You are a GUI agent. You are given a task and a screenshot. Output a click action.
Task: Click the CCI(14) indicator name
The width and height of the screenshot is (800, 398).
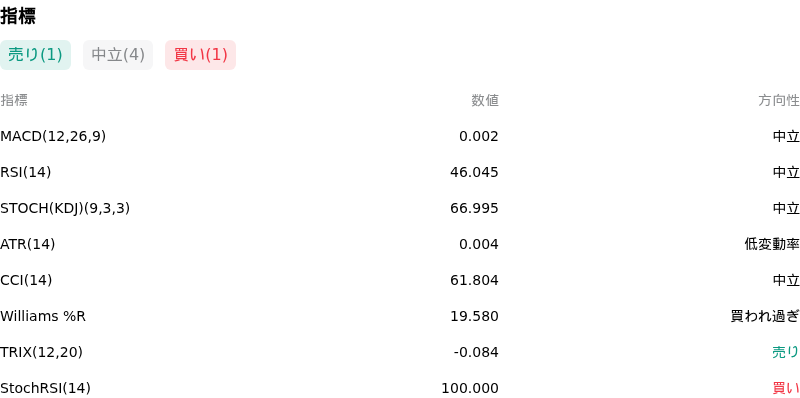click(26, 280)
